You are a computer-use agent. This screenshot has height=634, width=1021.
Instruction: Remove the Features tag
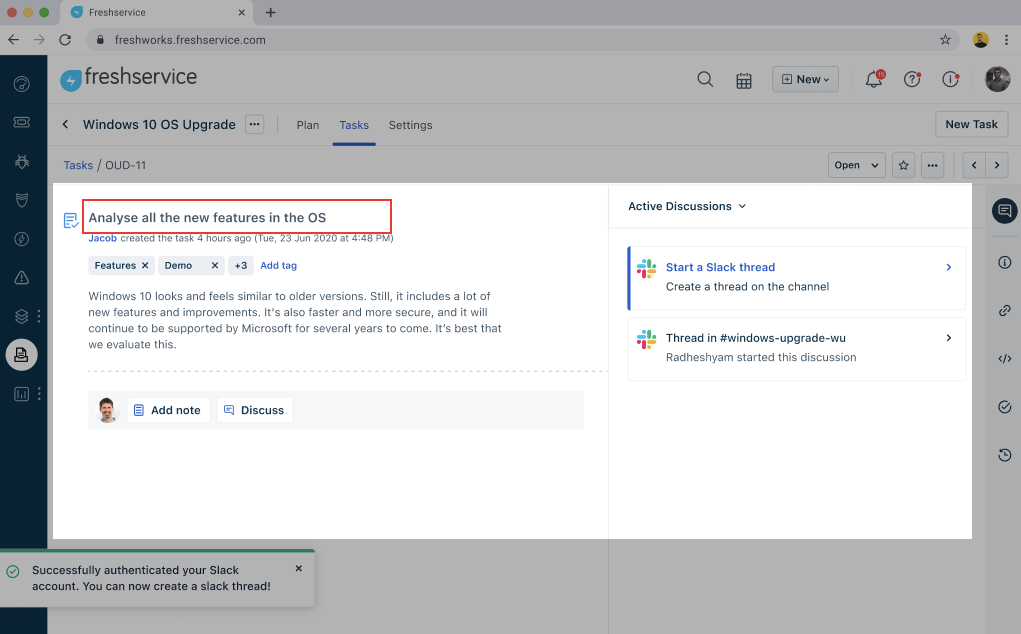click(145, 266)
